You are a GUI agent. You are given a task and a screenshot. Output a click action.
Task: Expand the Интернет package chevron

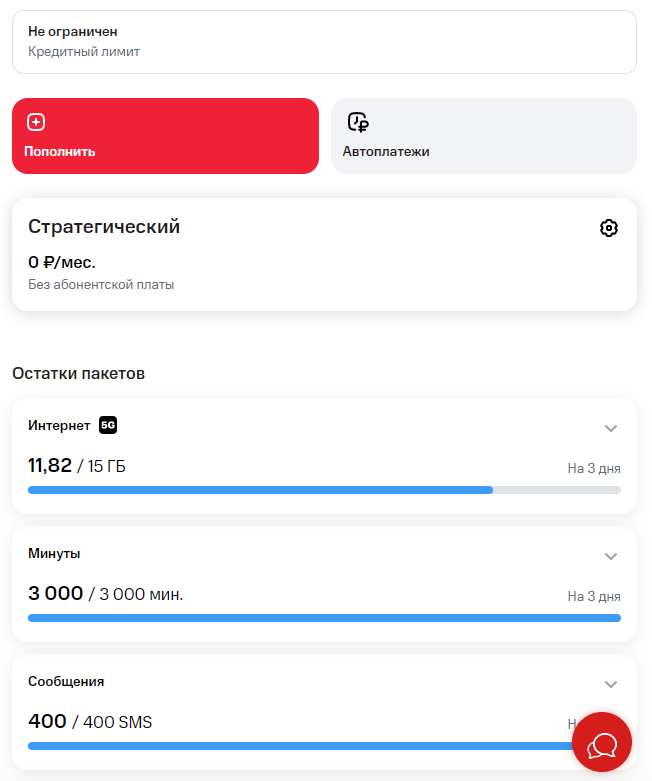[x=611, y=428]
